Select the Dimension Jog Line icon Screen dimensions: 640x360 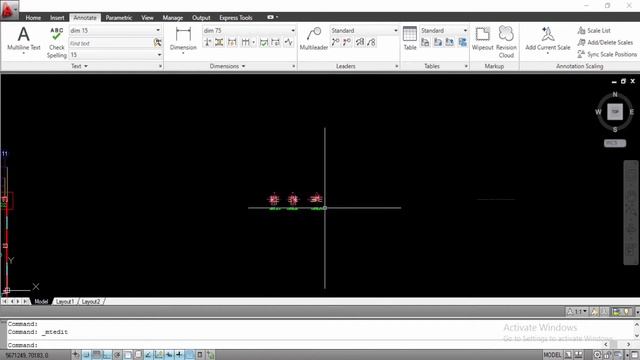coord(289,42)
